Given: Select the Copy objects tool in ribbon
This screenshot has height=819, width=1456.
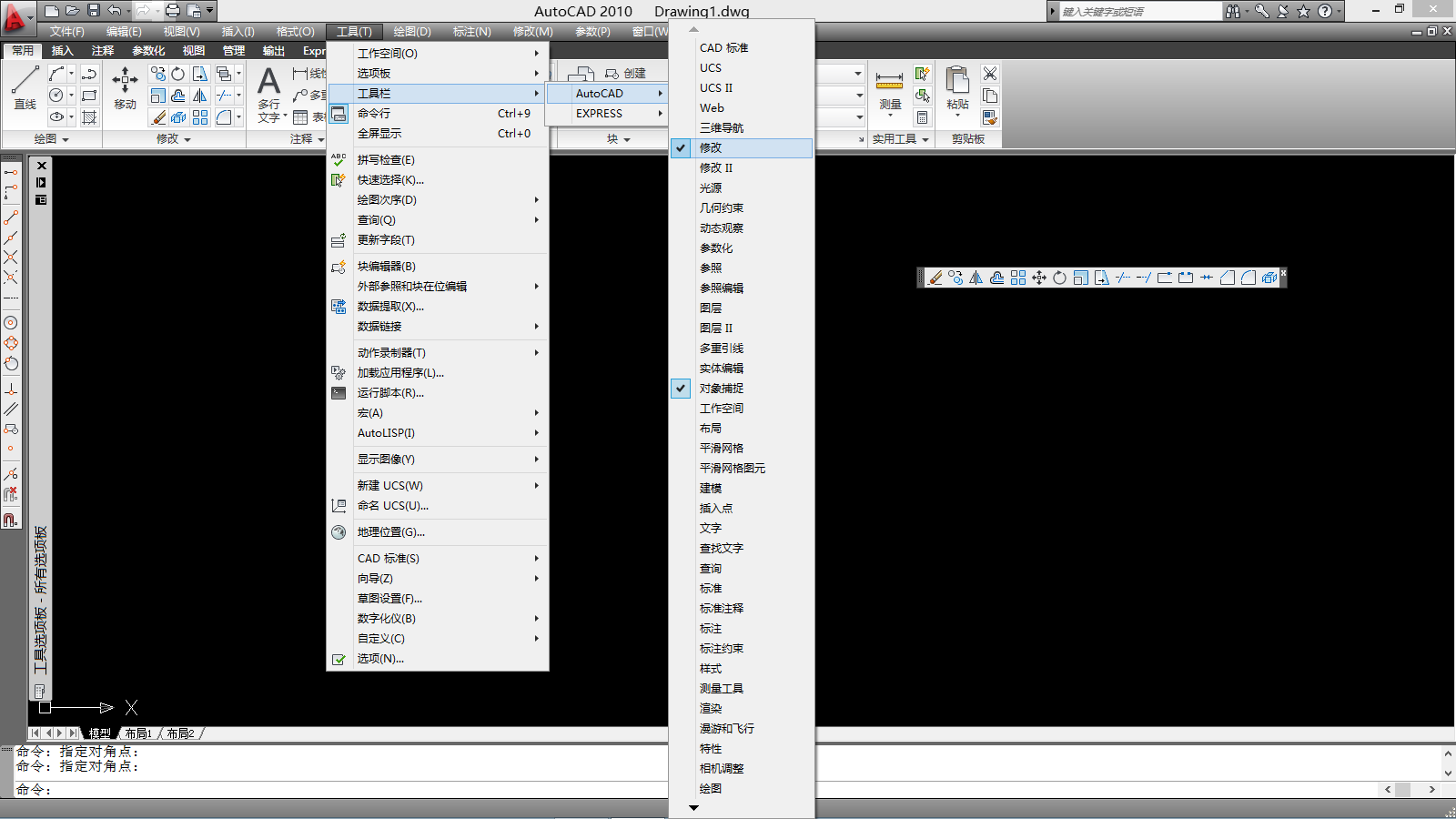Looking at the screenshot, I should 158,74.
